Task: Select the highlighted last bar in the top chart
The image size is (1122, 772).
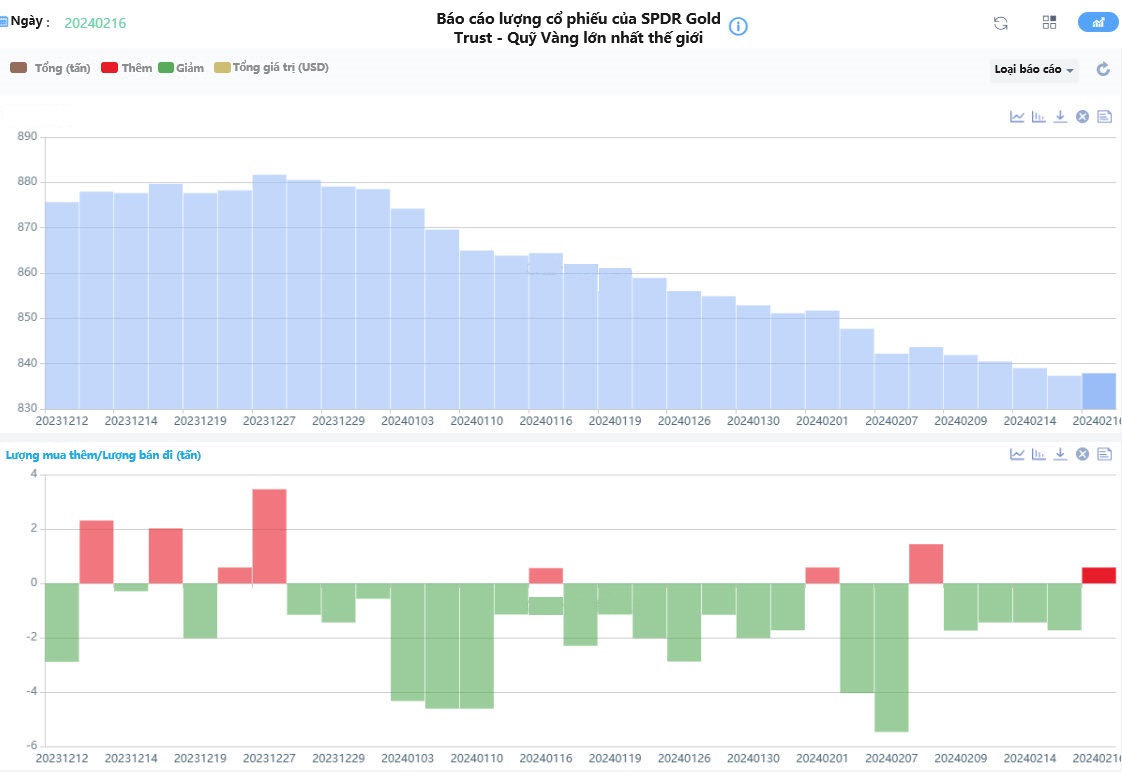Action: click(1098, 391)
